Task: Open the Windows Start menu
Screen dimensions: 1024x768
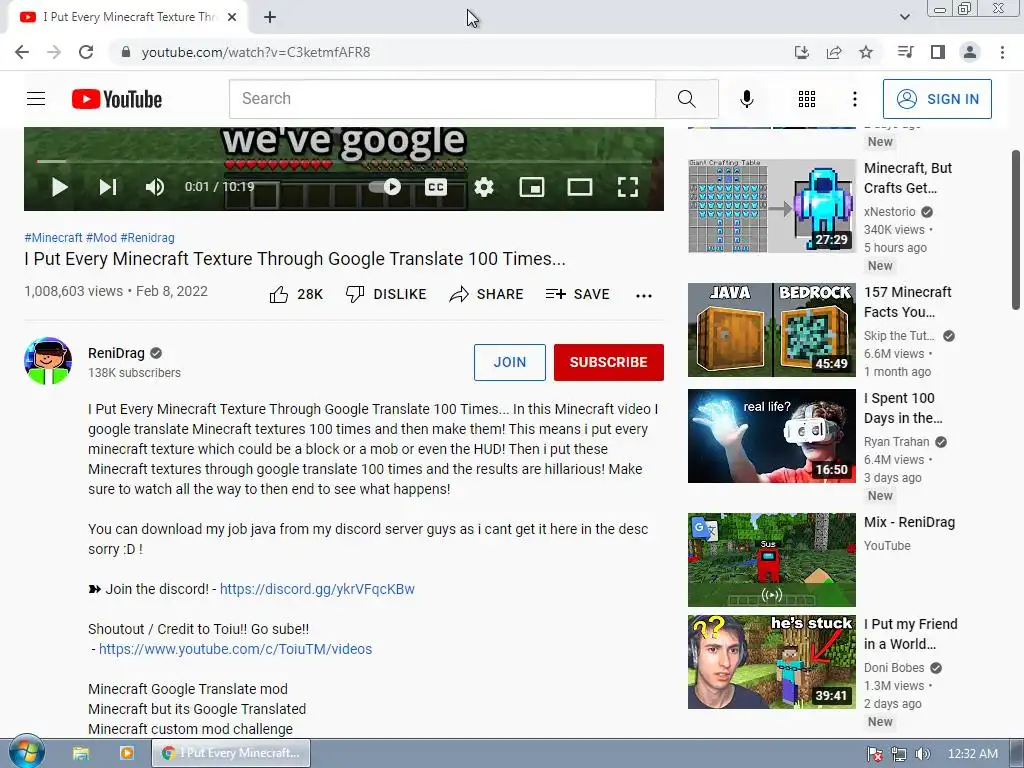Action: pos(26,752)
